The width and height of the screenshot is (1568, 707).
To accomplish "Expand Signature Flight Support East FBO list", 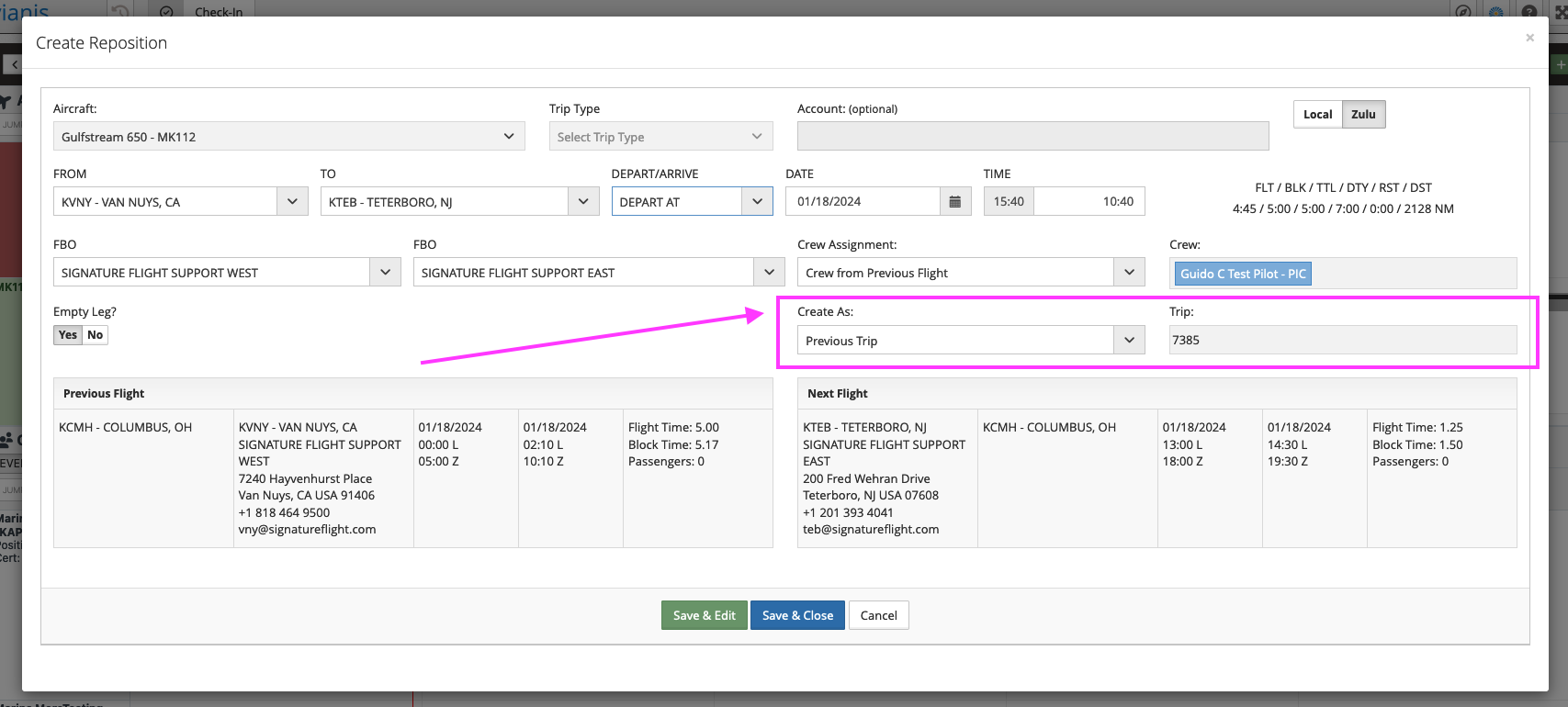I will [x=769, y=273].
